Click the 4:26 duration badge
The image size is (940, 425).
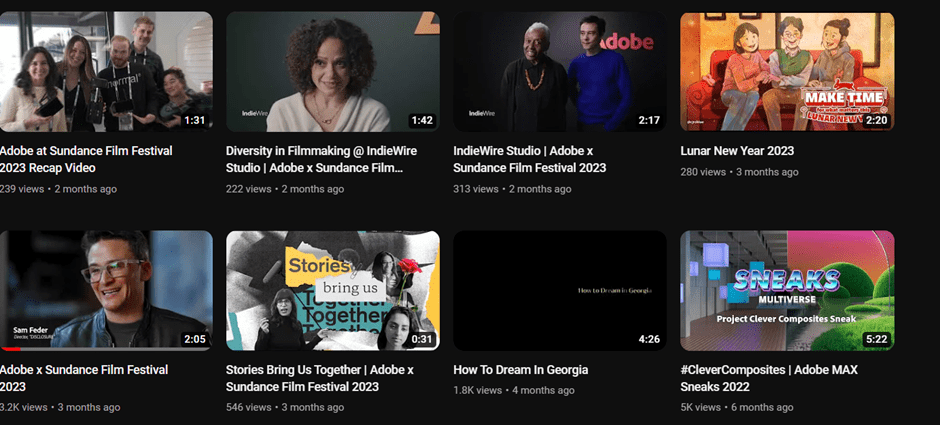click(x=649, y=339)
